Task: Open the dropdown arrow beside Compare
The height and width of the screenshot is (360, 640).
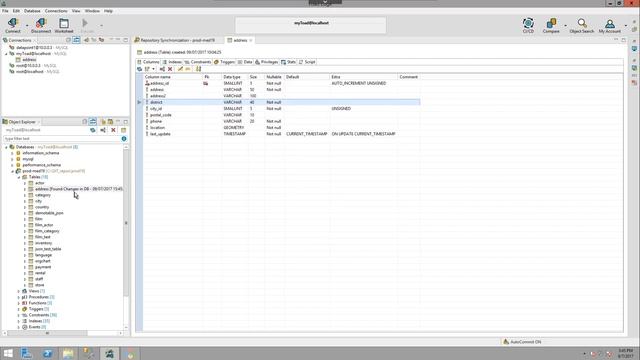Action: (x=565, y=25)
